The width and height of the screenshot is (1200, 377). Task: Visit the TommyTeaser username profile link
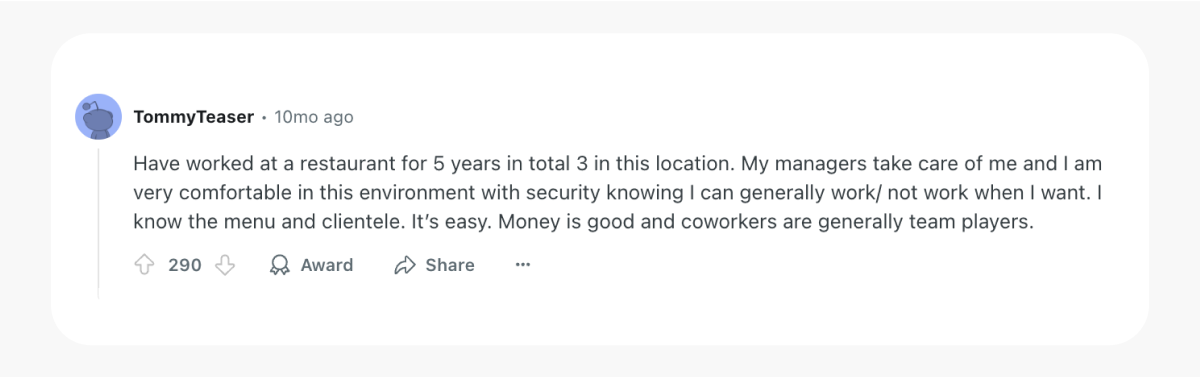point(193,117)
